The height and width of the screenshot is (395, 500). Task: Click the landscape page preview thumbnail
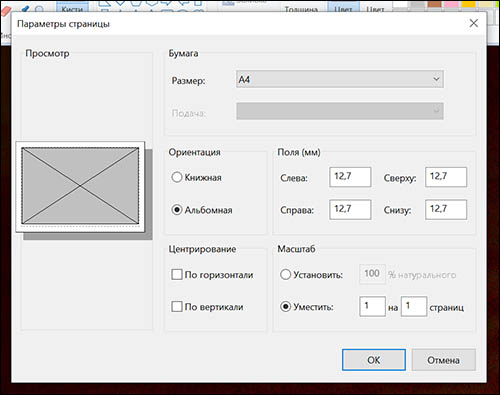tap(80, 187)
